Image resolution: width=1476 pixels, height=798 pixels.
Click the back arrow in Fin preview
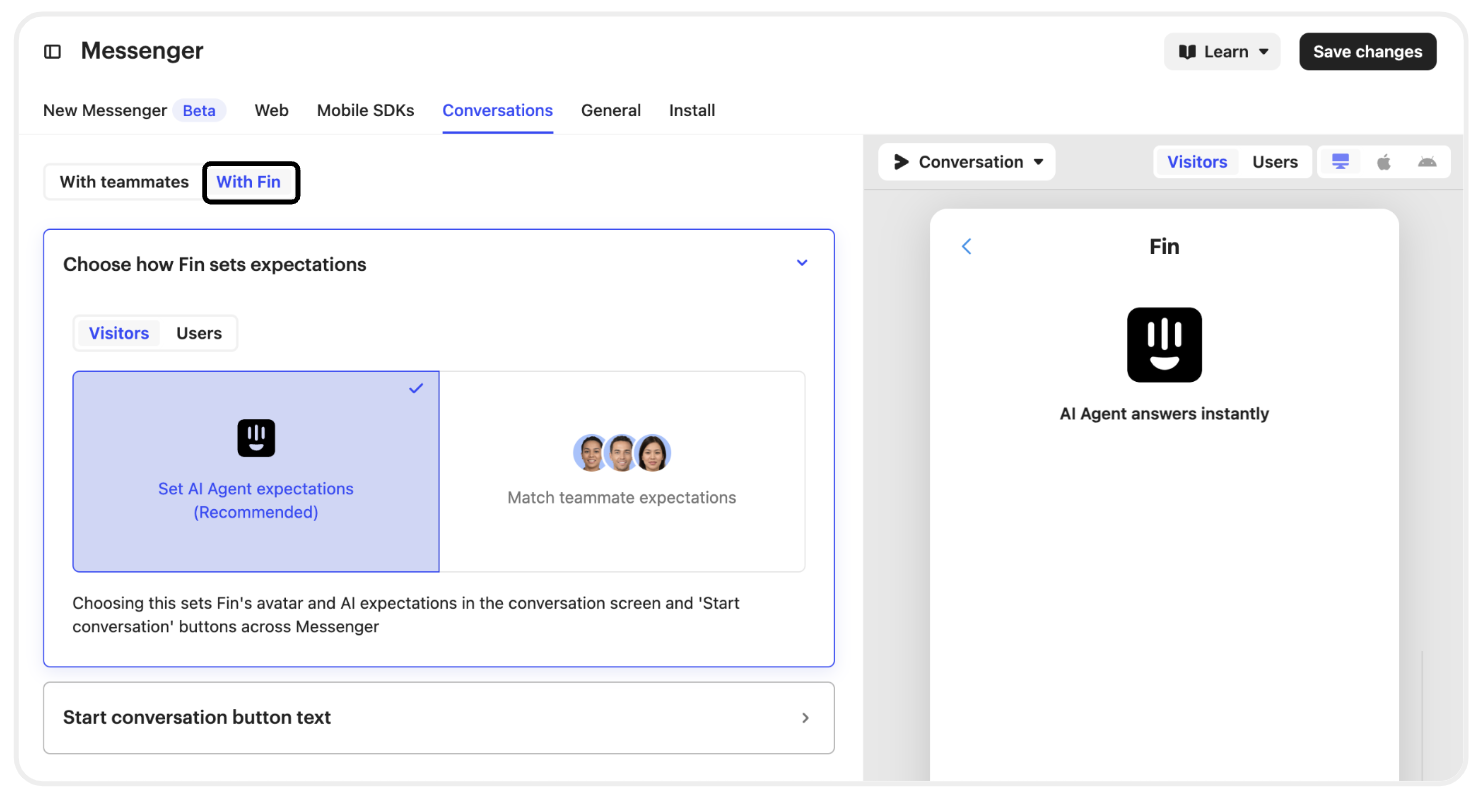click(x=966, y=246)
